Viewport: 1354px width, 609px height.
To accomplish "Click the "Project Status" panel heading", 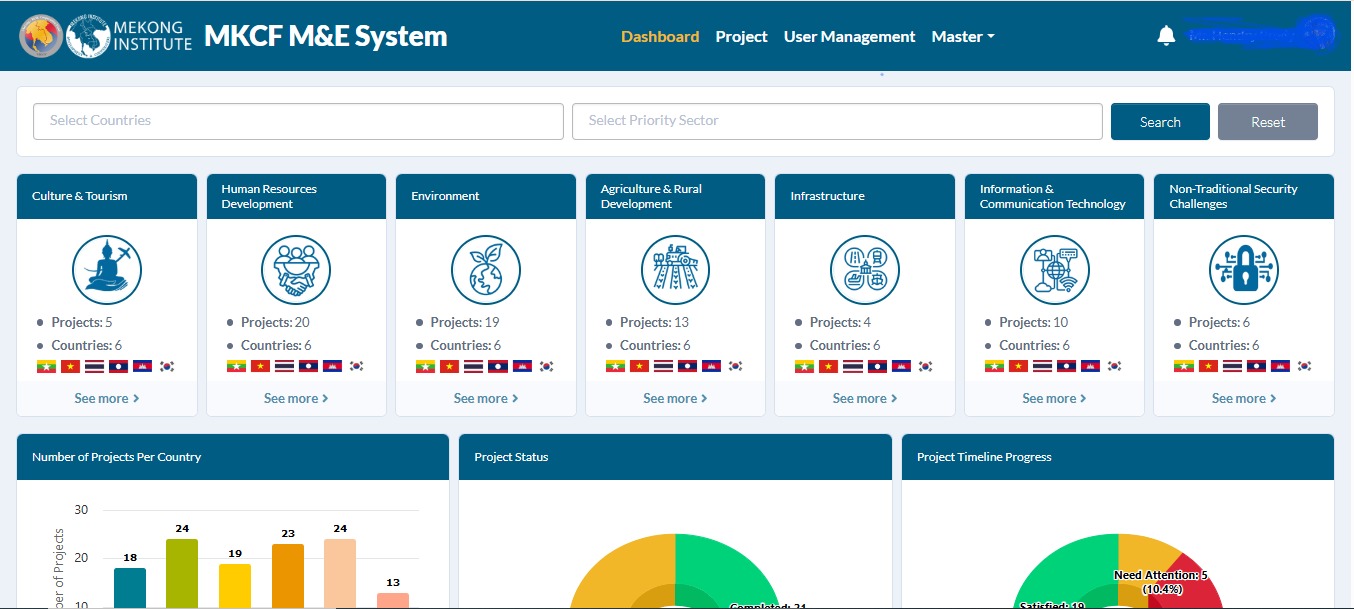I will 511,457.
